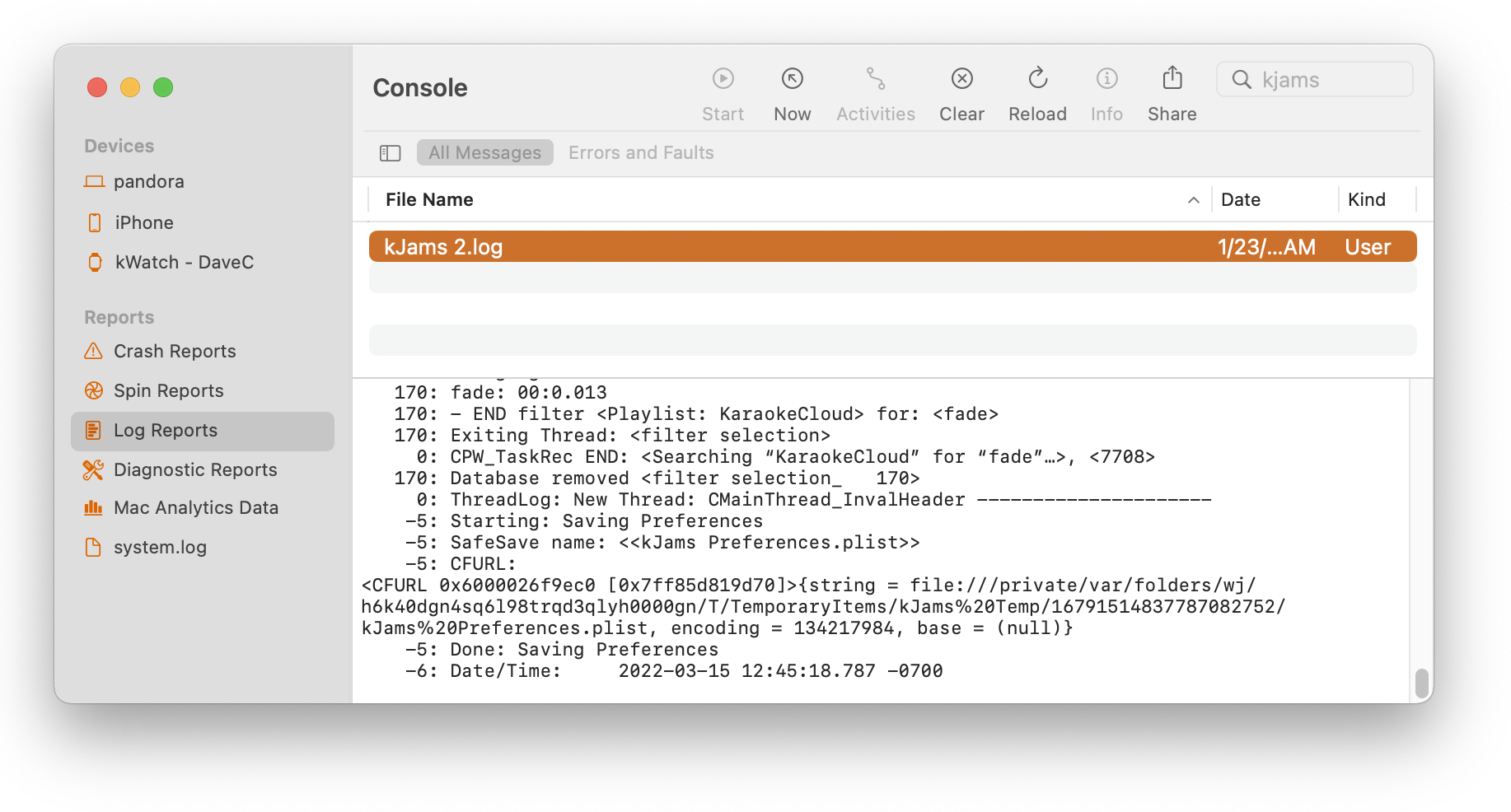Open Crash Reports in sidebar
Screen dimensions: 1511x812
[x=175, y=352]
